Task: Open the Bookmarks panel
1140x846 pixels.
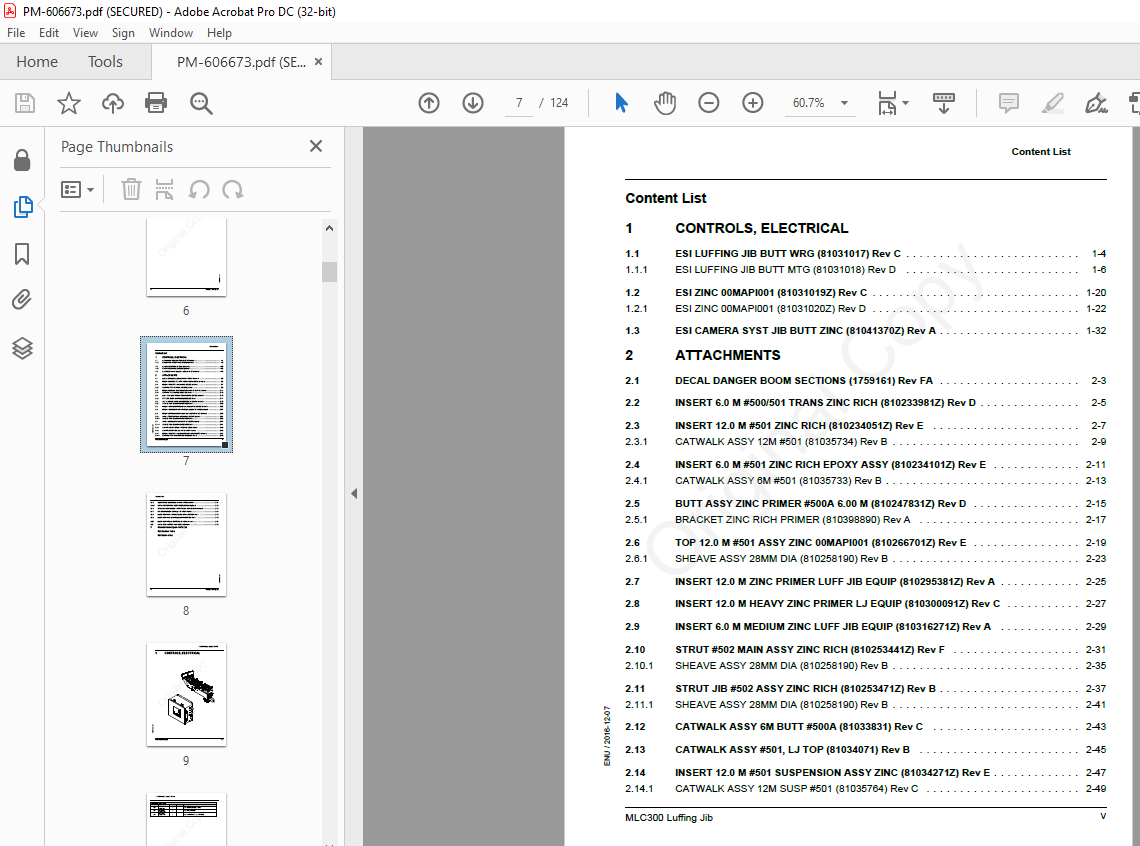Action: coord(22,254)
